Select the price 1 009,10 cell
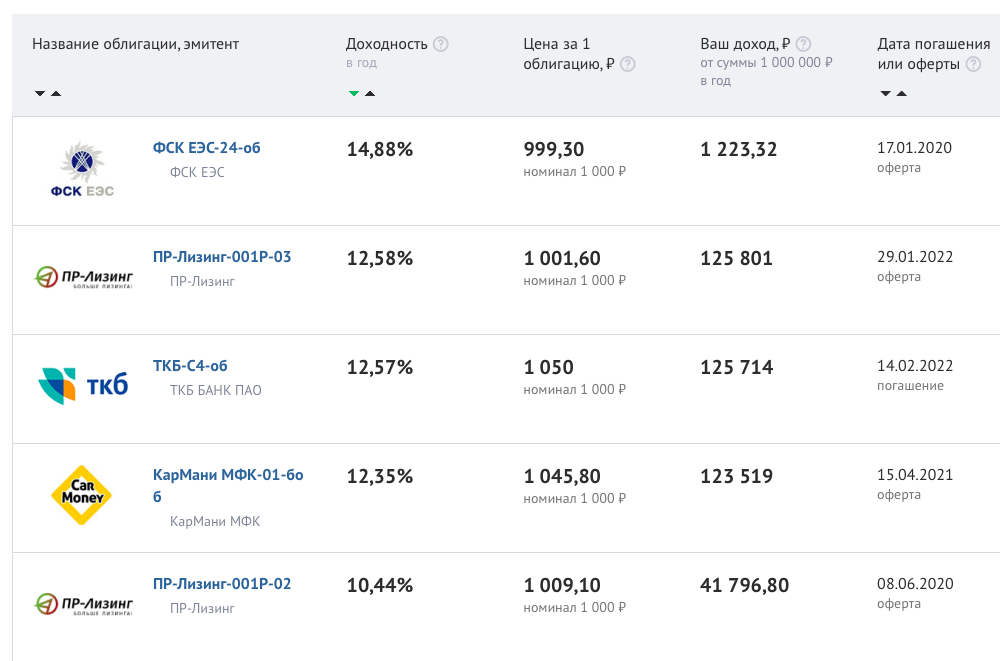 click(x=562, y=586)
